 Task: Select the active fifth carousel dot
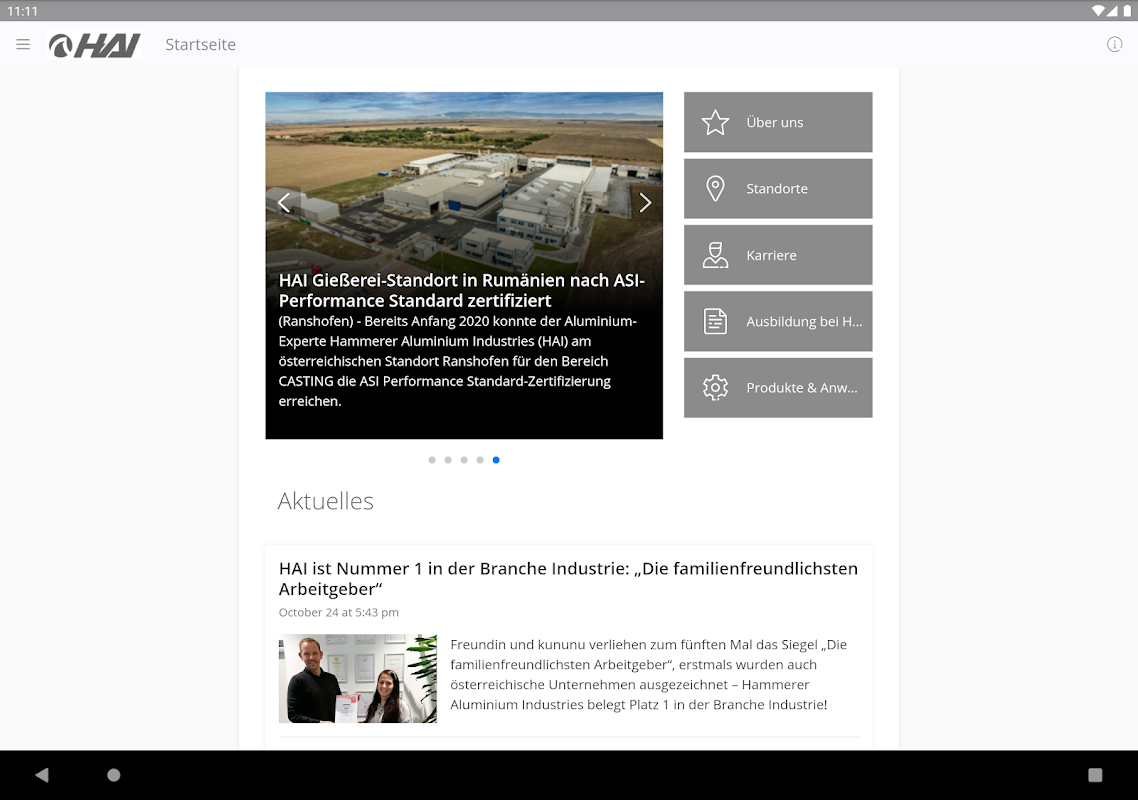(496, 460)
